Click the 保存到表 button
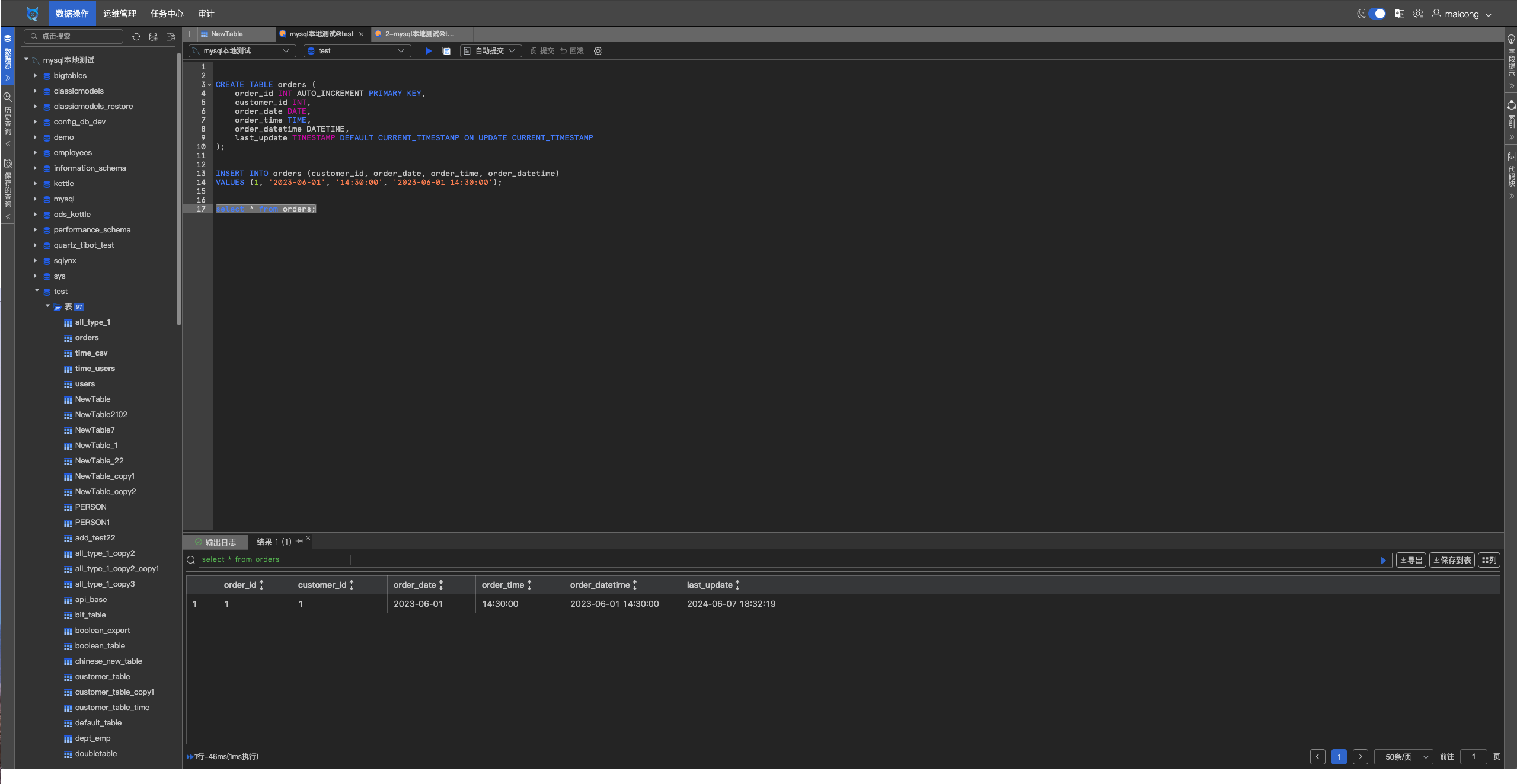1517x784 pixels. point(1452,560)
